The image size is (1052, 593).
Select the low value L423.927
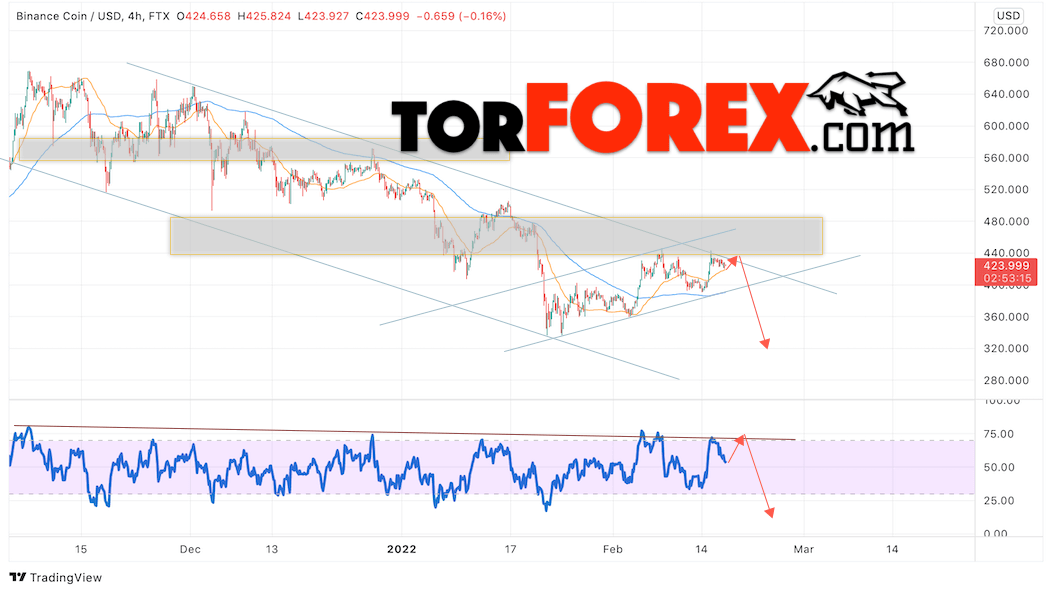click(323, 16)
